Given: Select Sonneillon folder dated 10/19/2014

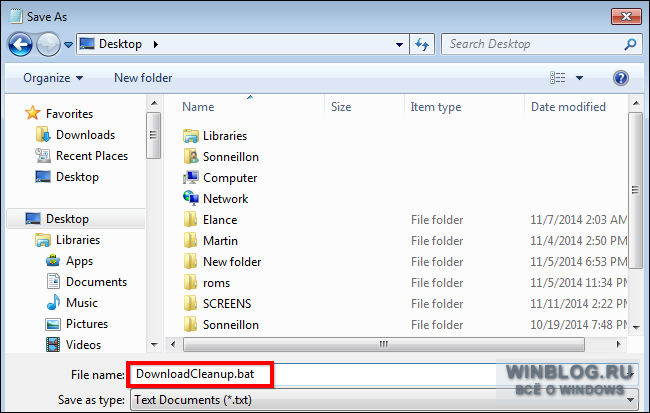Looking at the screenshot, I should click(230, 325).
